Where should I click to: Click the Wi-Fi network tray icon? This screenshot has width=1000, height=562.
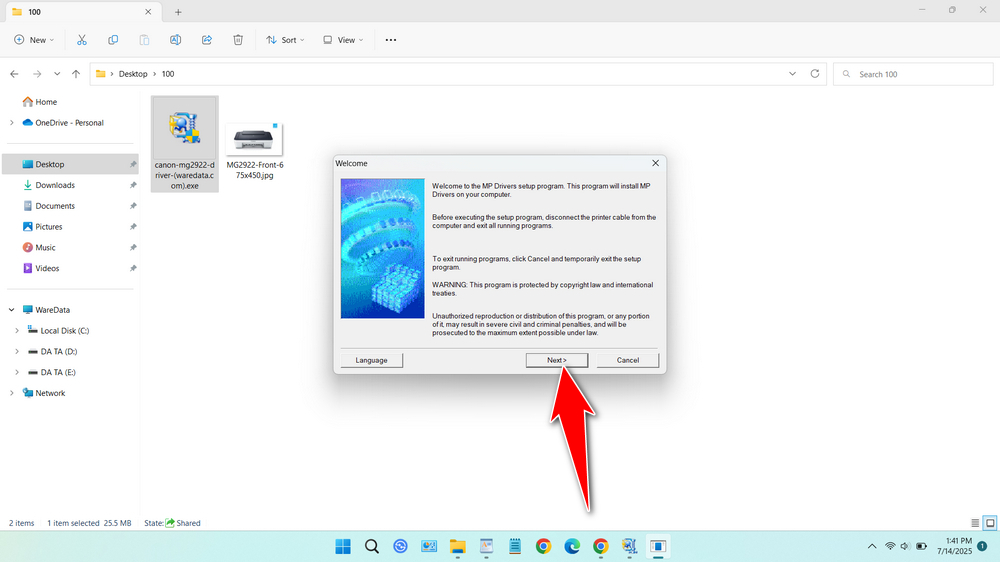click(890, 546)
